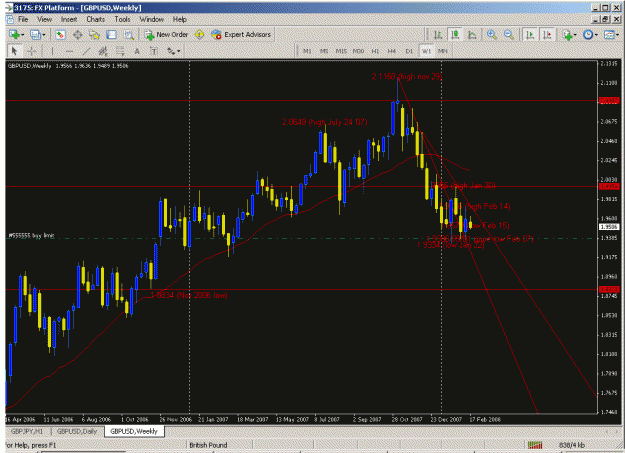Select the Text Label 'T' tool
625x453 pixels.
point(153,51)
